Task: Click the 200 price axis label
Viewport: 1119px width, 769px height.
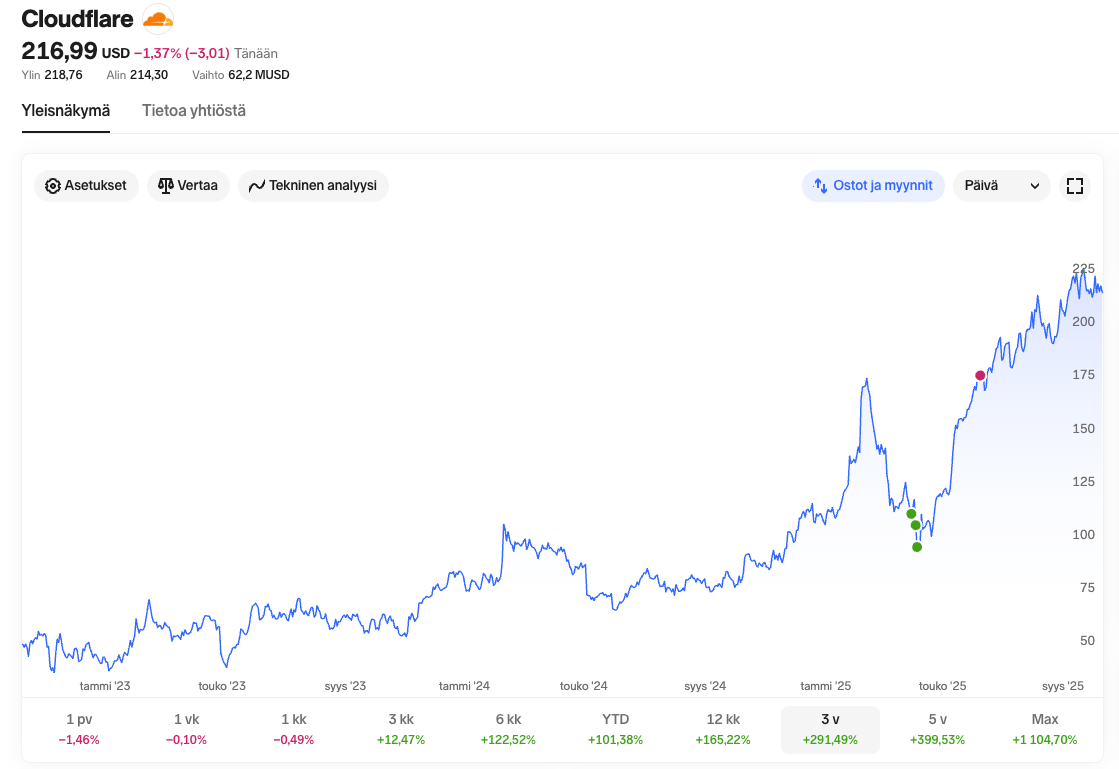Action: tap(1083, 322)
